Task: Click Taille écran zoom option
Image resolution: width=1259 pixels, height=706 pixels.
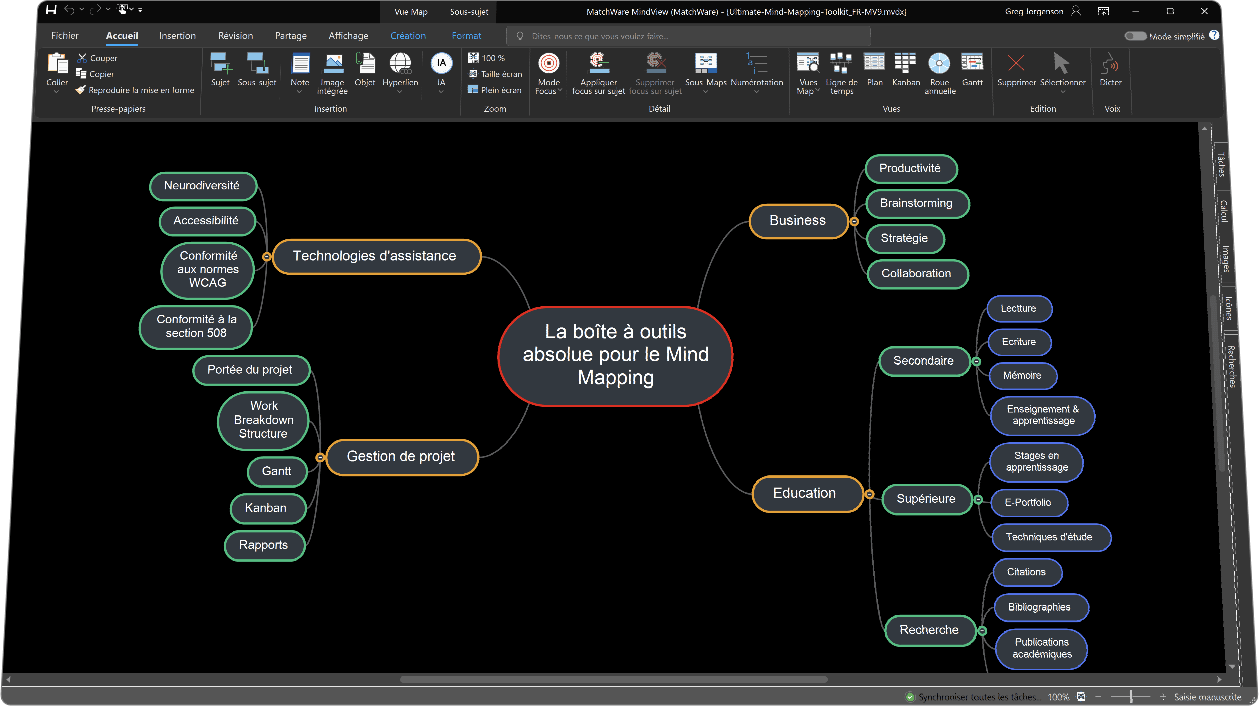Action: pyautogui.click(x=495, y=74)
